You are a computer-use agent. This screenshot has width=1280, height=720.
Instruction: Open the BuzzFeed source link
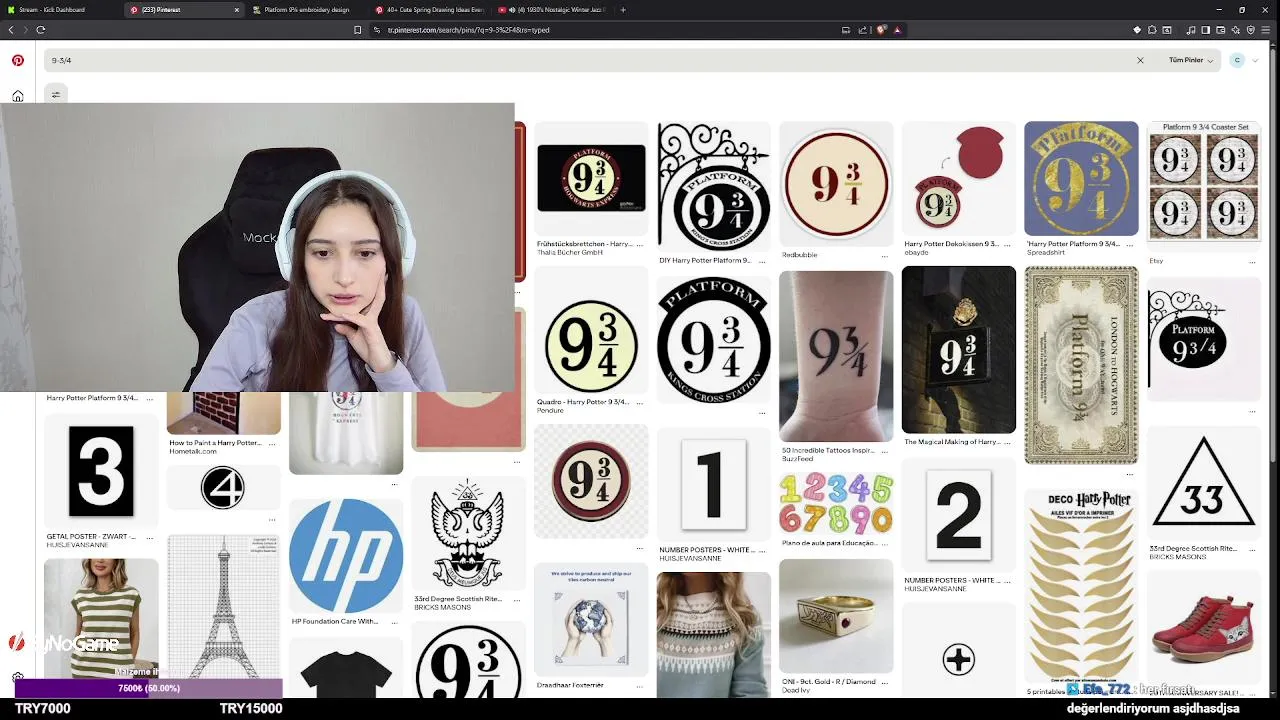pos(799,458)
